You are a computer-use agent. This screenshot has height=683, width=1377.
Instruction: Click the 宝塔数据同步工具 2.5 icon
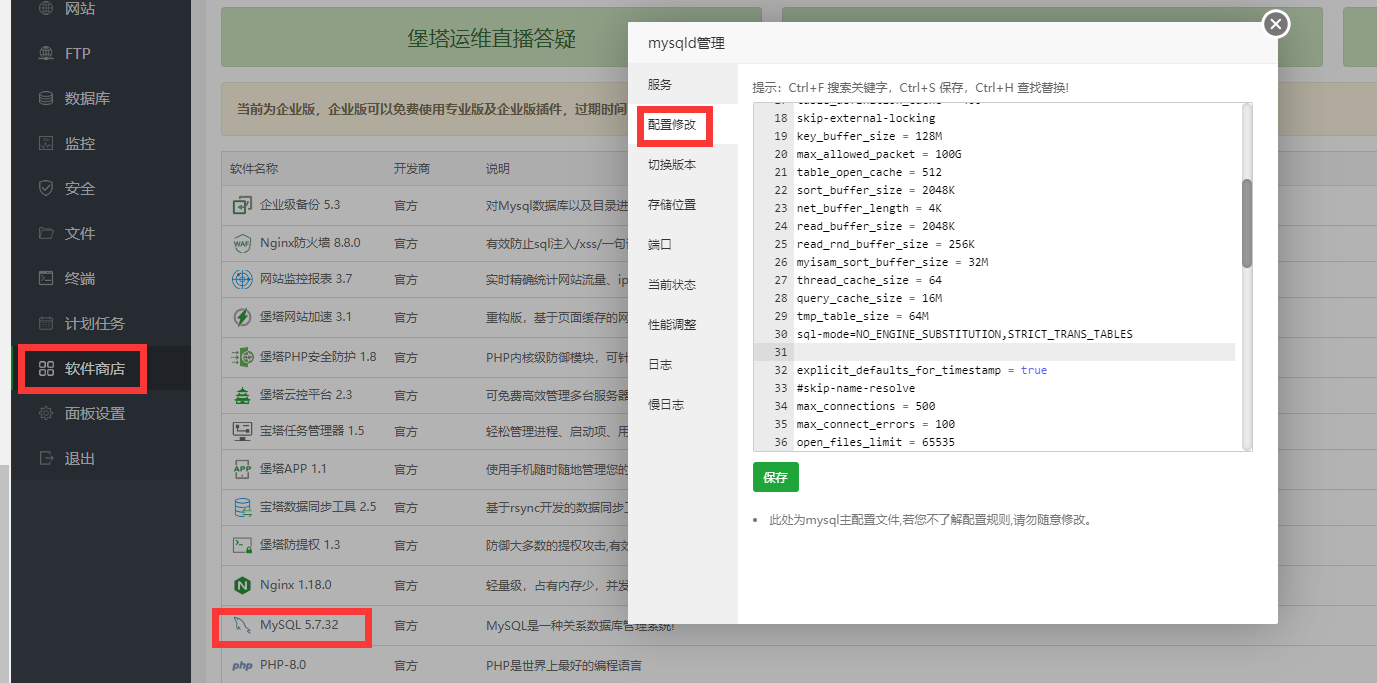(242, 507)
